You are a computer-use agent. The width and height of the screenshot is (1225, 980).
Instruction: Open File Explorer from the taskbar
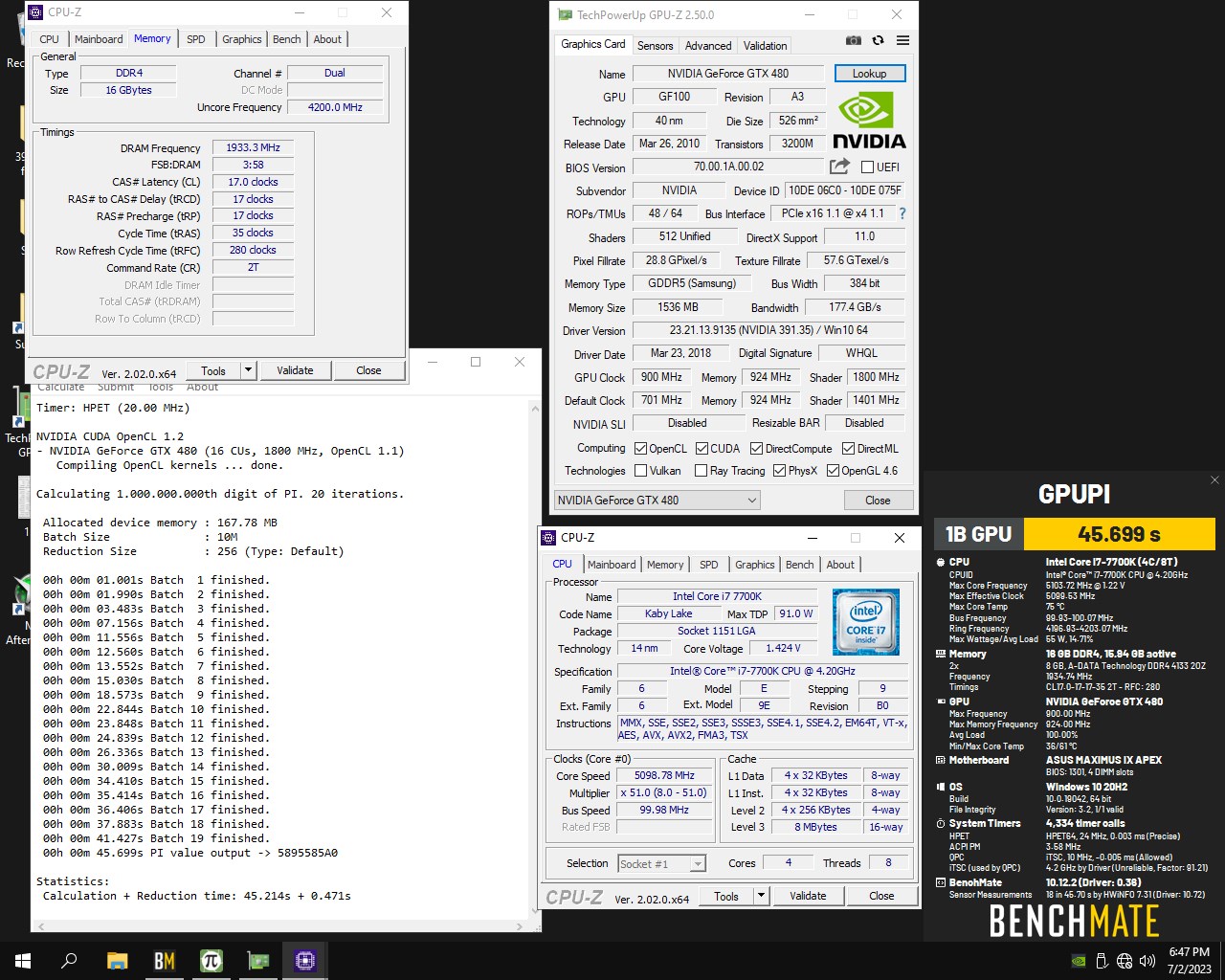117,961
